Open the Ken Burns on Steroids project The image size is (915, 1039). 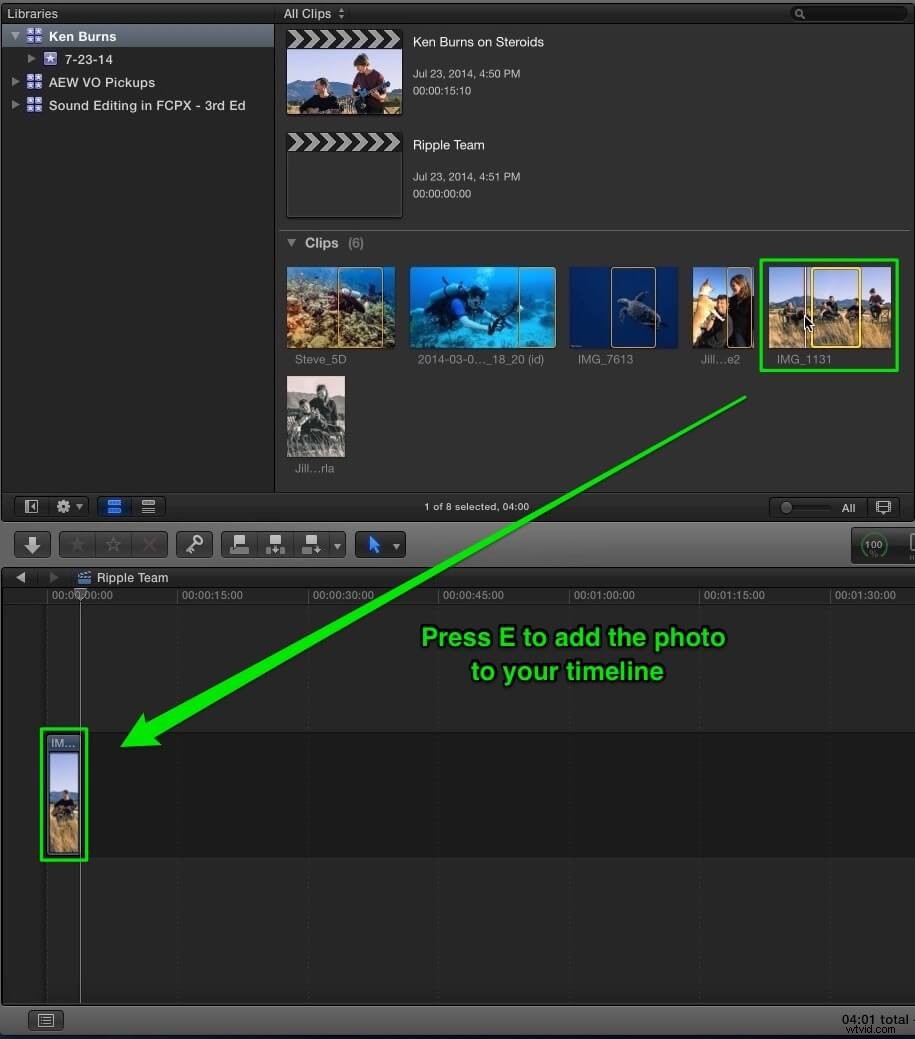344,70
